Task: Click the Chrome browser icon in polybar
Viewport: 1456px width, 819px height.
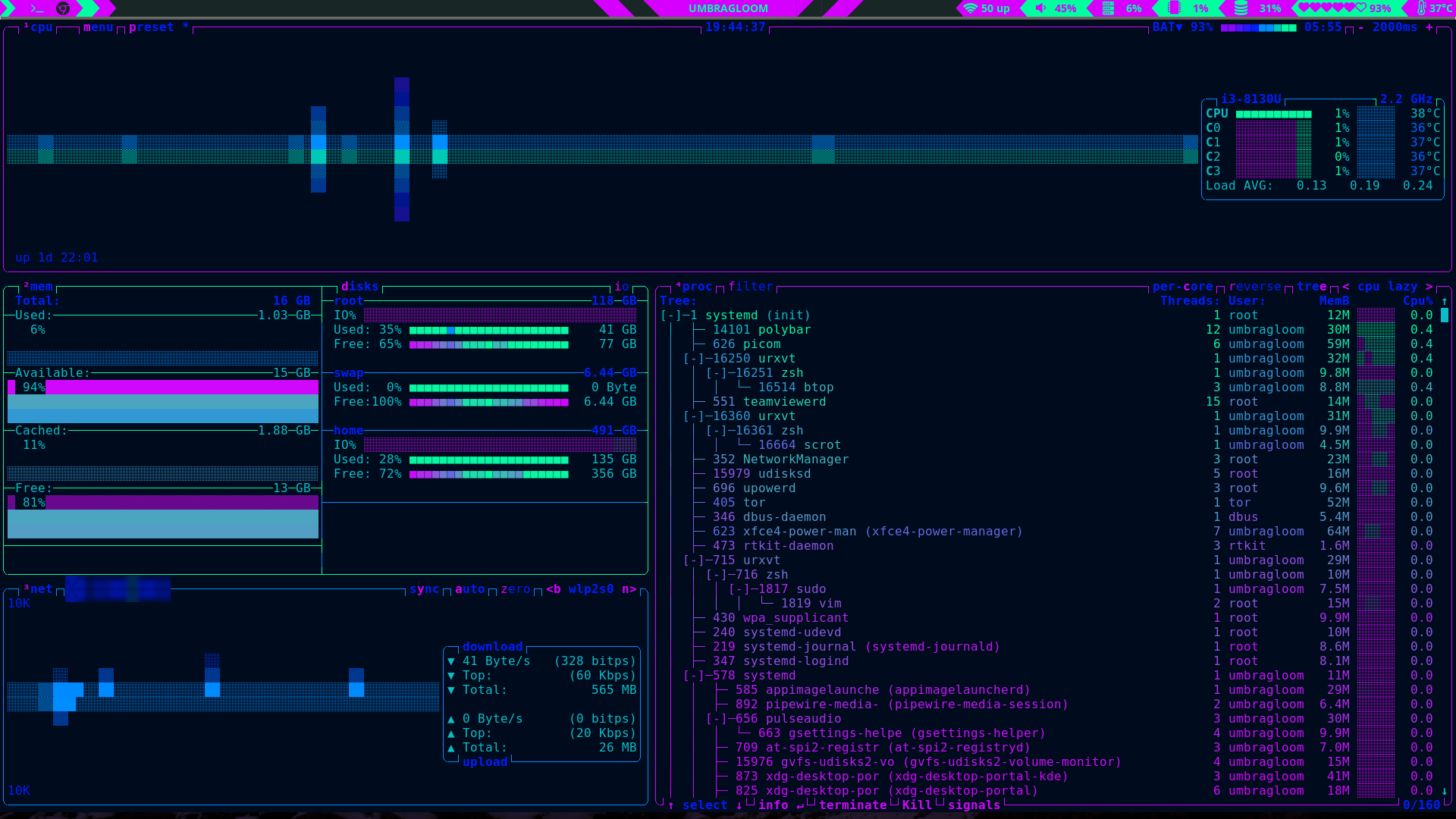Action: [64, 8]
